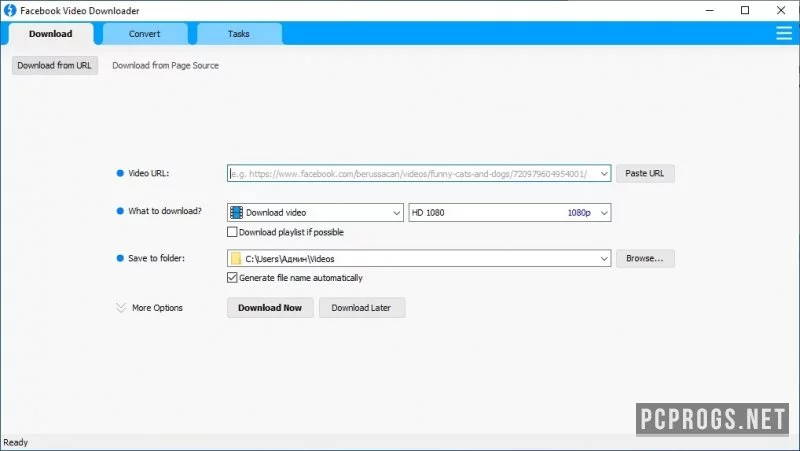The height and width of the screenshot is (451, 800).
Task: Click the Ready status bar text
Action: pyautogui.click(x=16, y=442)
